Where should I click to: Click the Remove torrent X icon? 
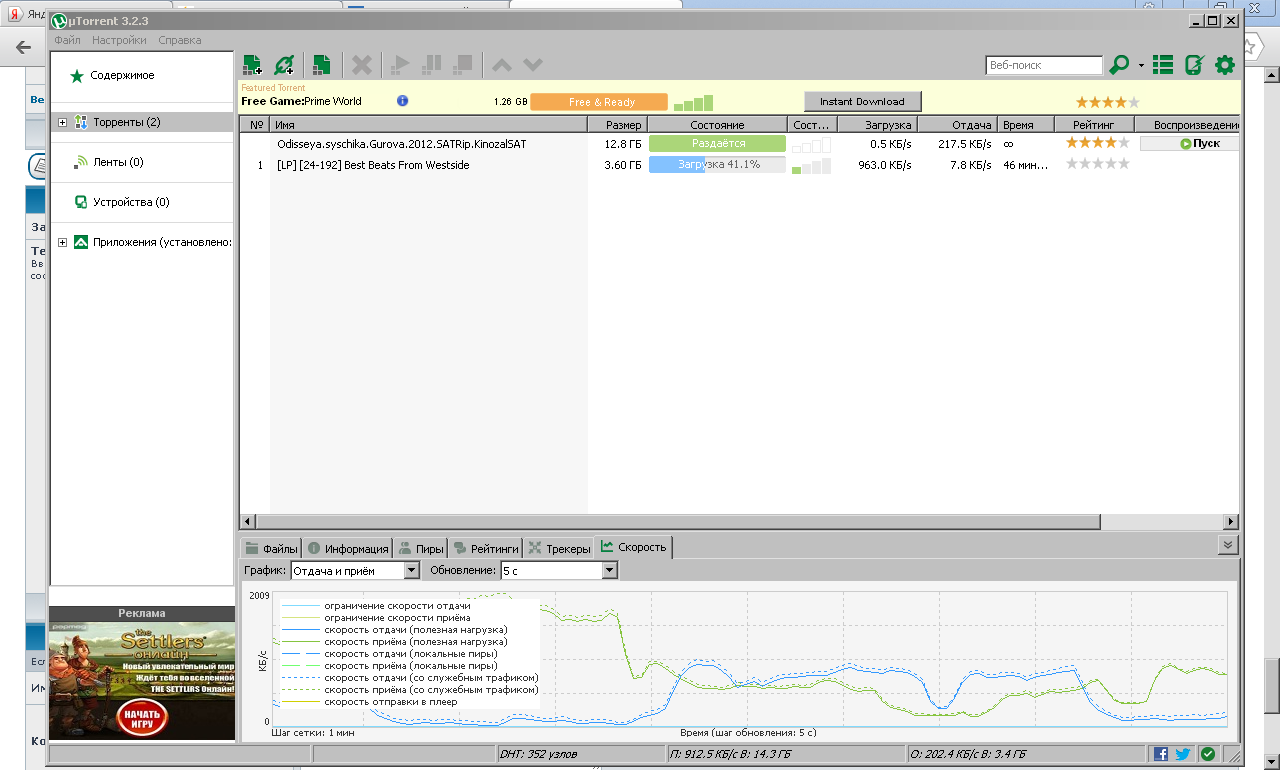pos(362,65)
